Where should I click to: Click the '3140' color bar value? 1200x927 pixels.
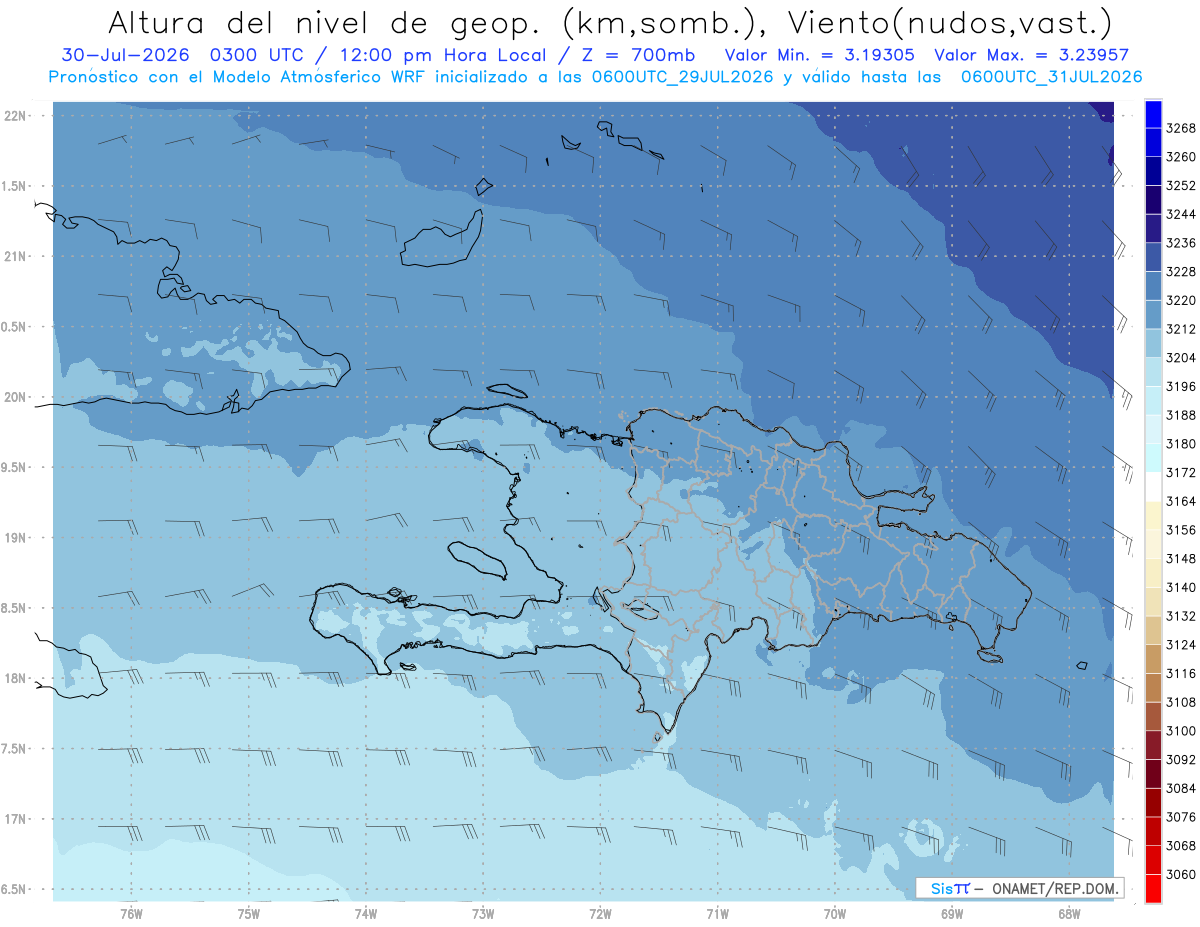coord(1181,588)
